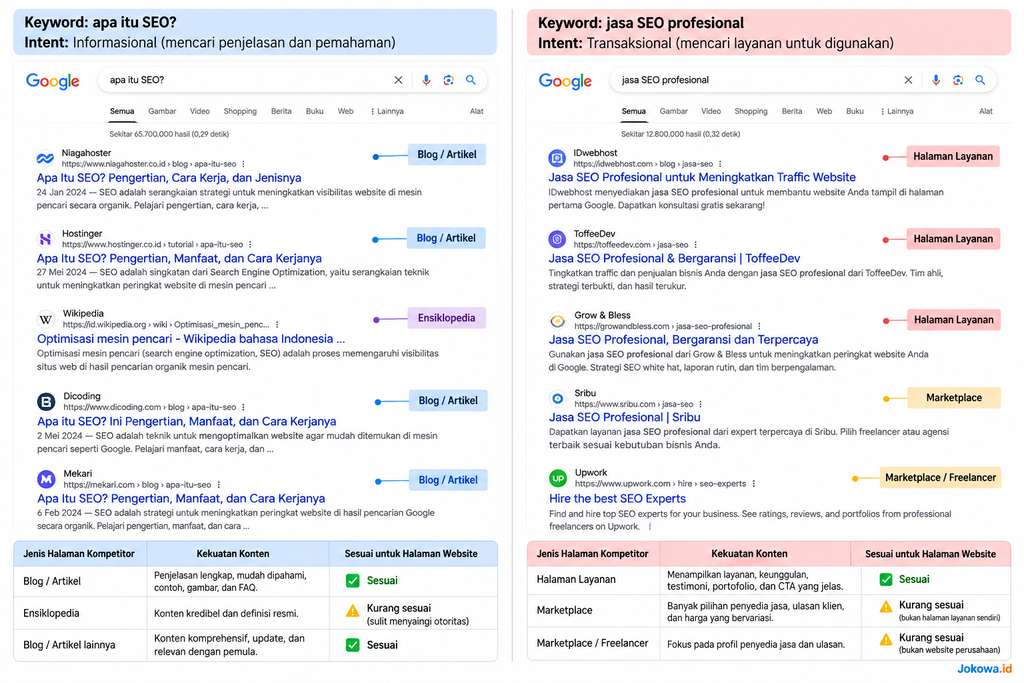Click Google logo above 'apa itu SEO?' results
This screenshot has width=1024, height=683.
pyautogui.click(x=52, y=81)
